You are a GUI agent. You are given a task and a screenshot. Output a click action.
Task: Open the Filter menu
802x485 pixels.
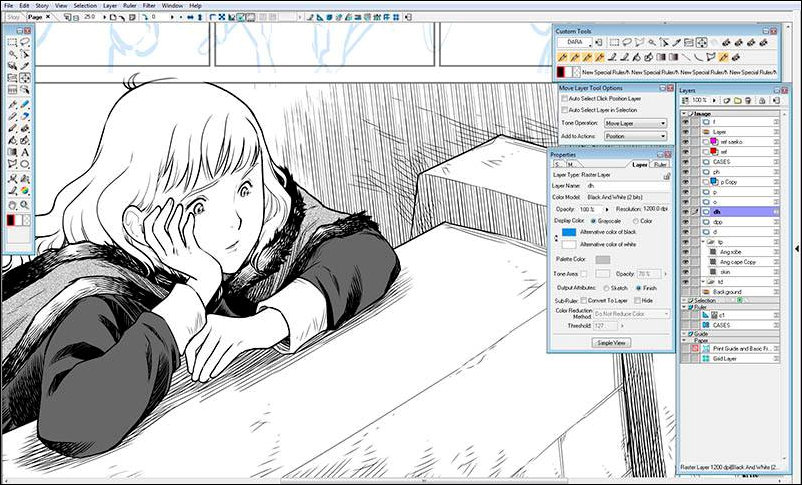pos(148,5)
